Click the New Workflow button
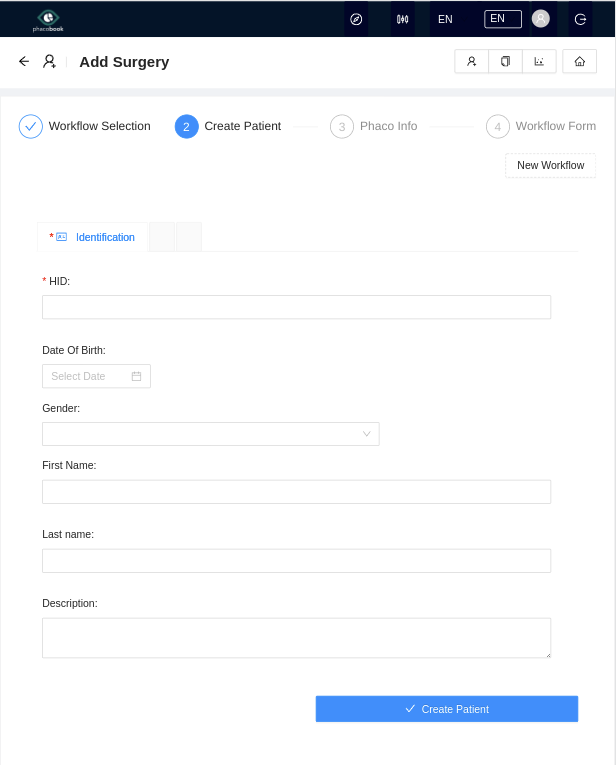This screenshot has height=765, width=616. pyautogui.click(x=550, y=165)
